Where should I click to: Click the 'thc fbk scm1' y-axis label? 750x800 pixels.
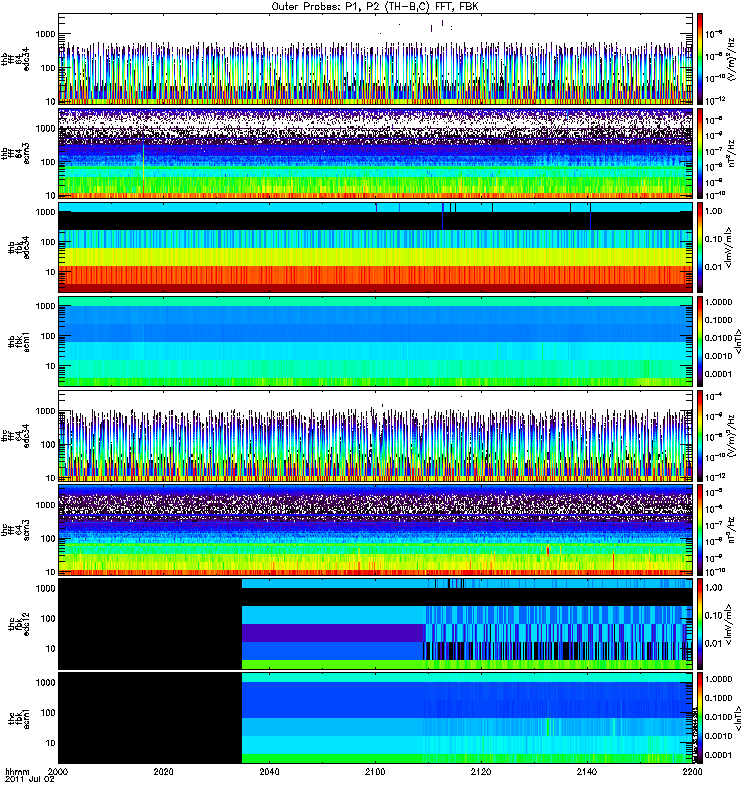[19, 718]
